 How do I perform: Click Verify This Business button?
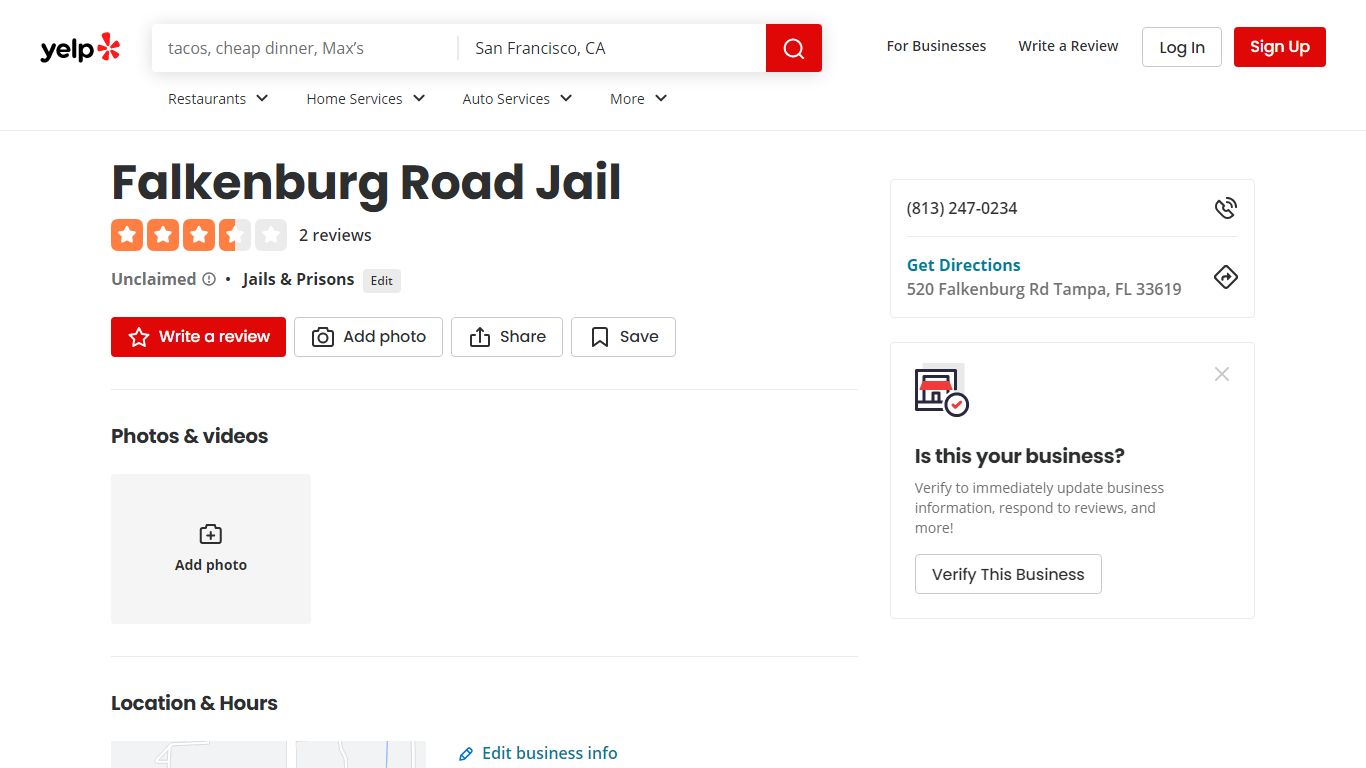coord(1008,574)
